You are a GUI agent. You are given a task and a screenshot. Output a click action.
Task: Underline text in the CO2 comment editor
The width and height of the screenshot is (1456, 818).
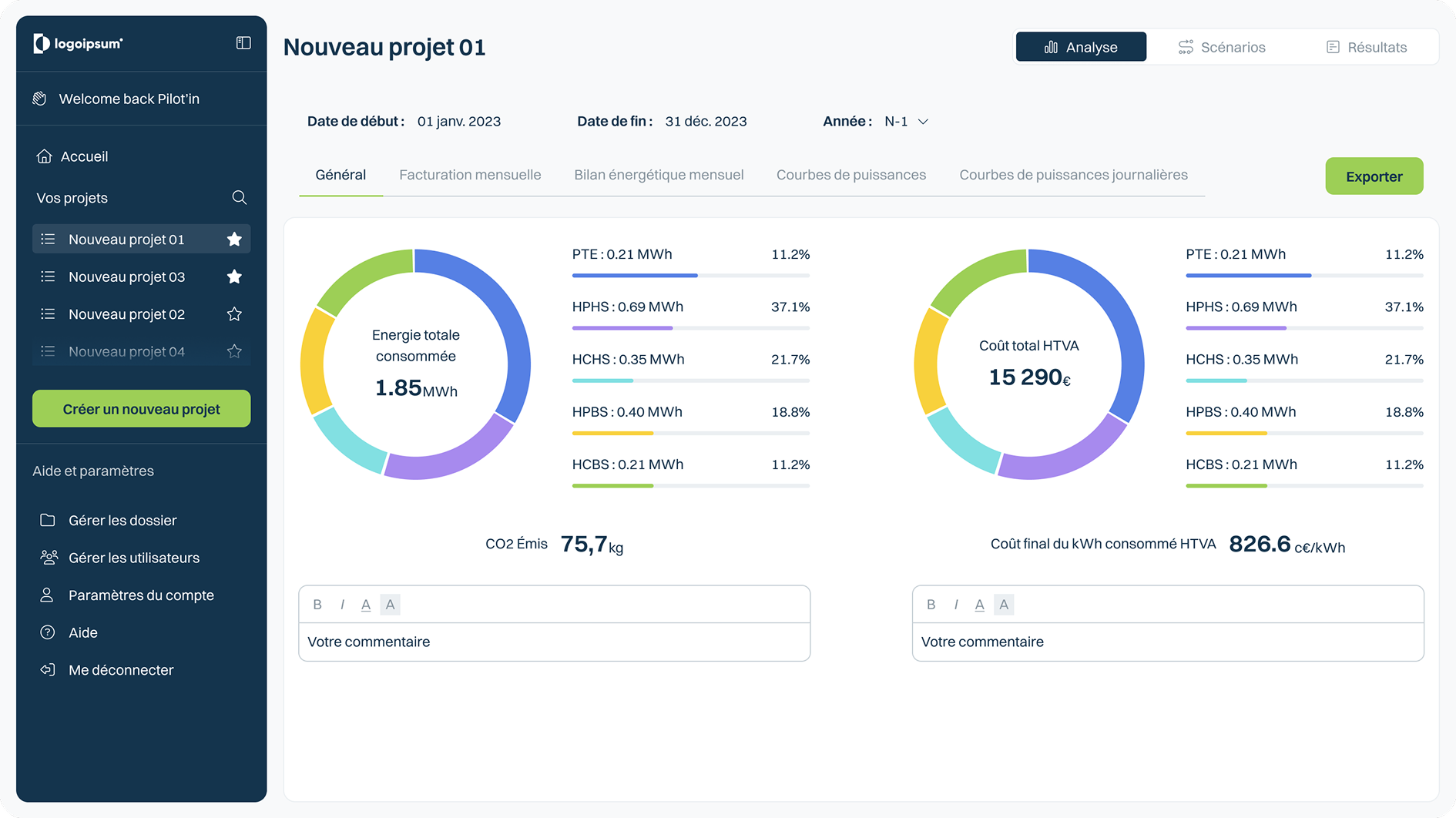366,605
